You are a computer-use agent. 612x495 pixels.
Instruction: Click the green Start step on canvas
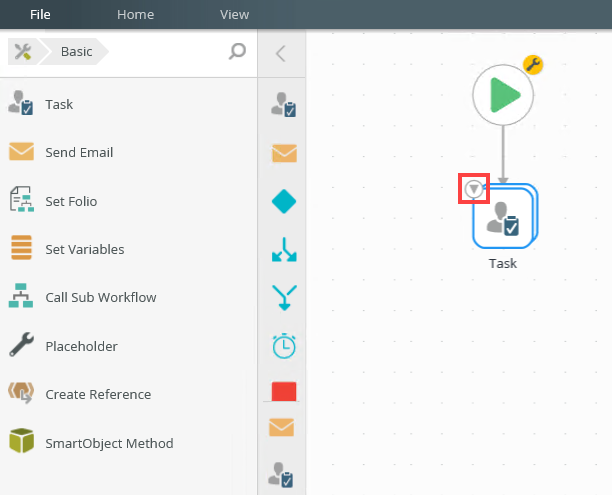pyautogui.click(x=503, y=95)
